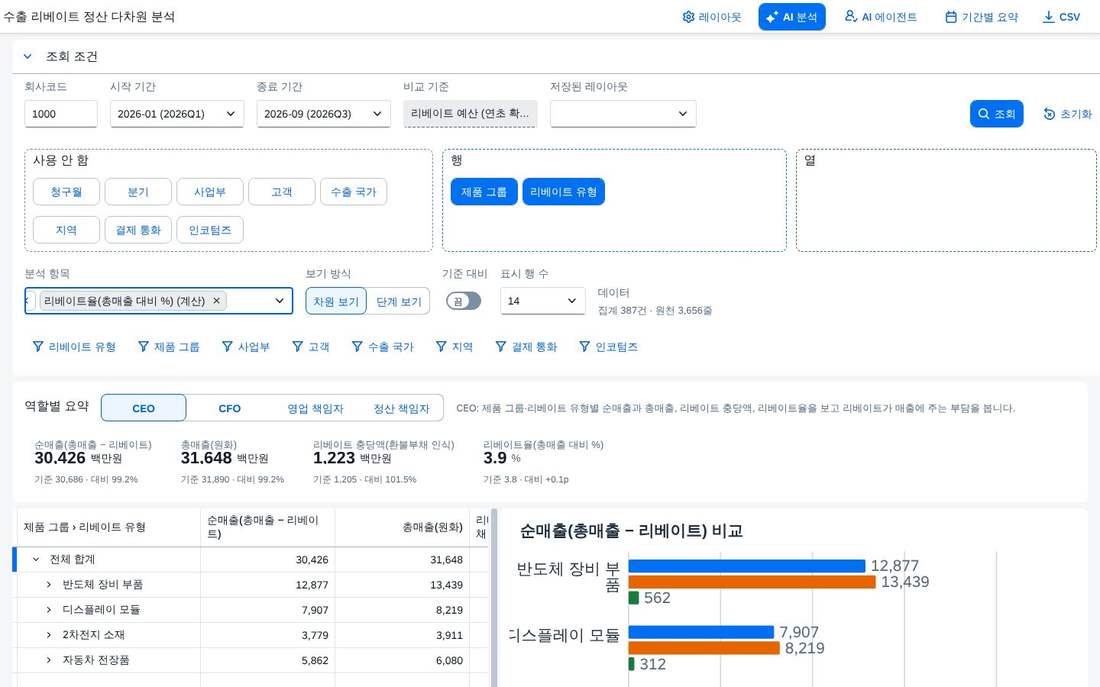Open the 표시 행 수 dropdown
The height and width of the screenshot is (687, 1100).
[542, 300]
